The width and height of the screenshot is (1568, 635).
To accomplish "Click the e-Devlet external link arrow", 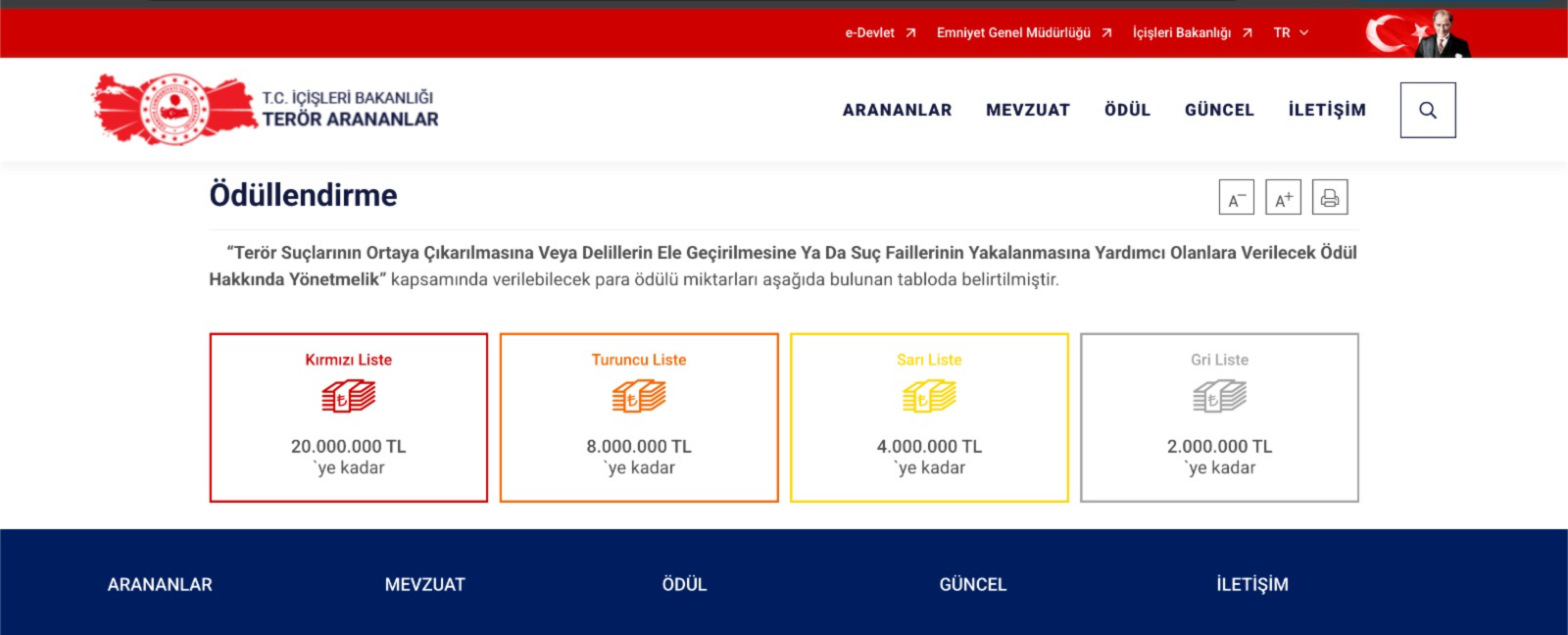I will 910,33.
